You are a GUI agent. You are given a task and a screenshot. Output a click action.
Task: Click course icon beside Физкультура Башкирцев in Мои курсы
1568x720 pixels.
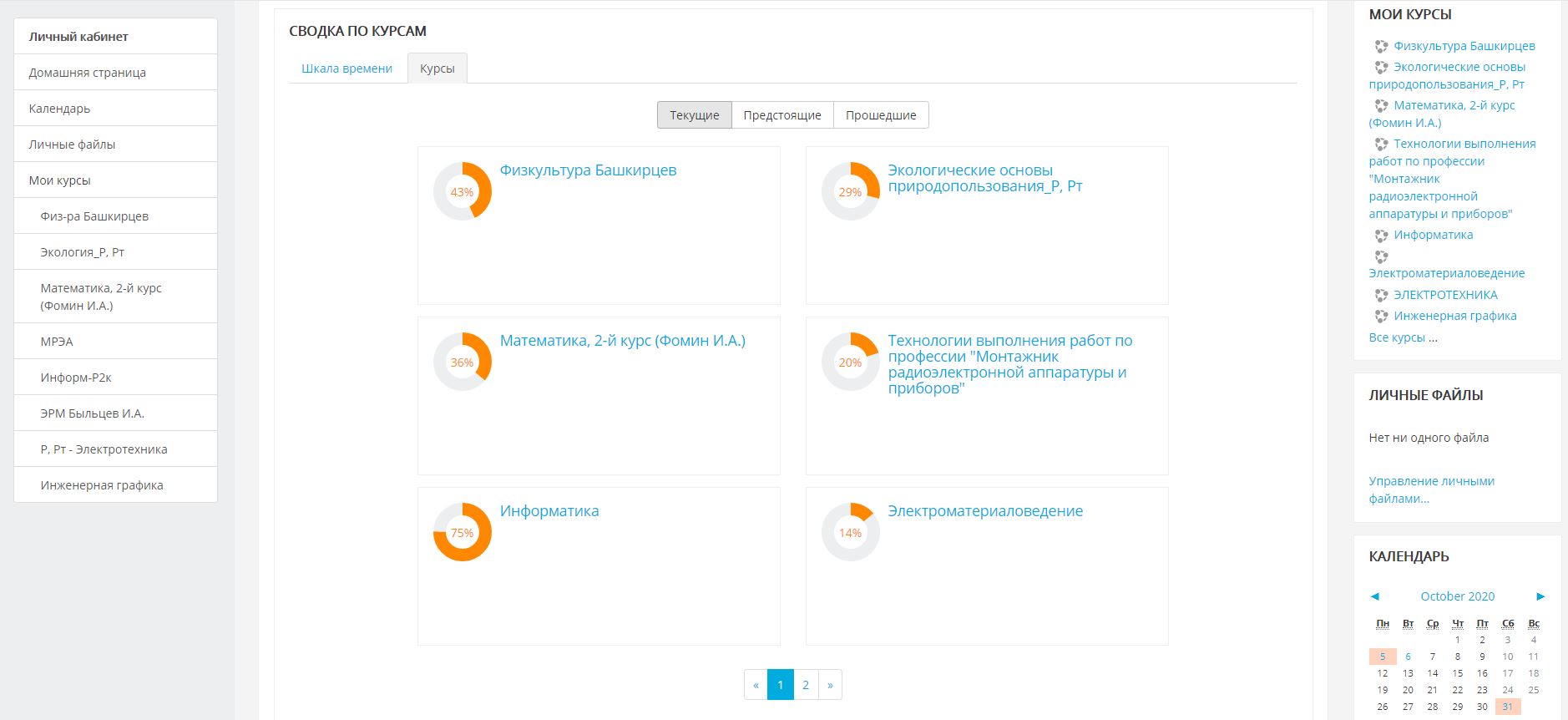pos(1381,47)
